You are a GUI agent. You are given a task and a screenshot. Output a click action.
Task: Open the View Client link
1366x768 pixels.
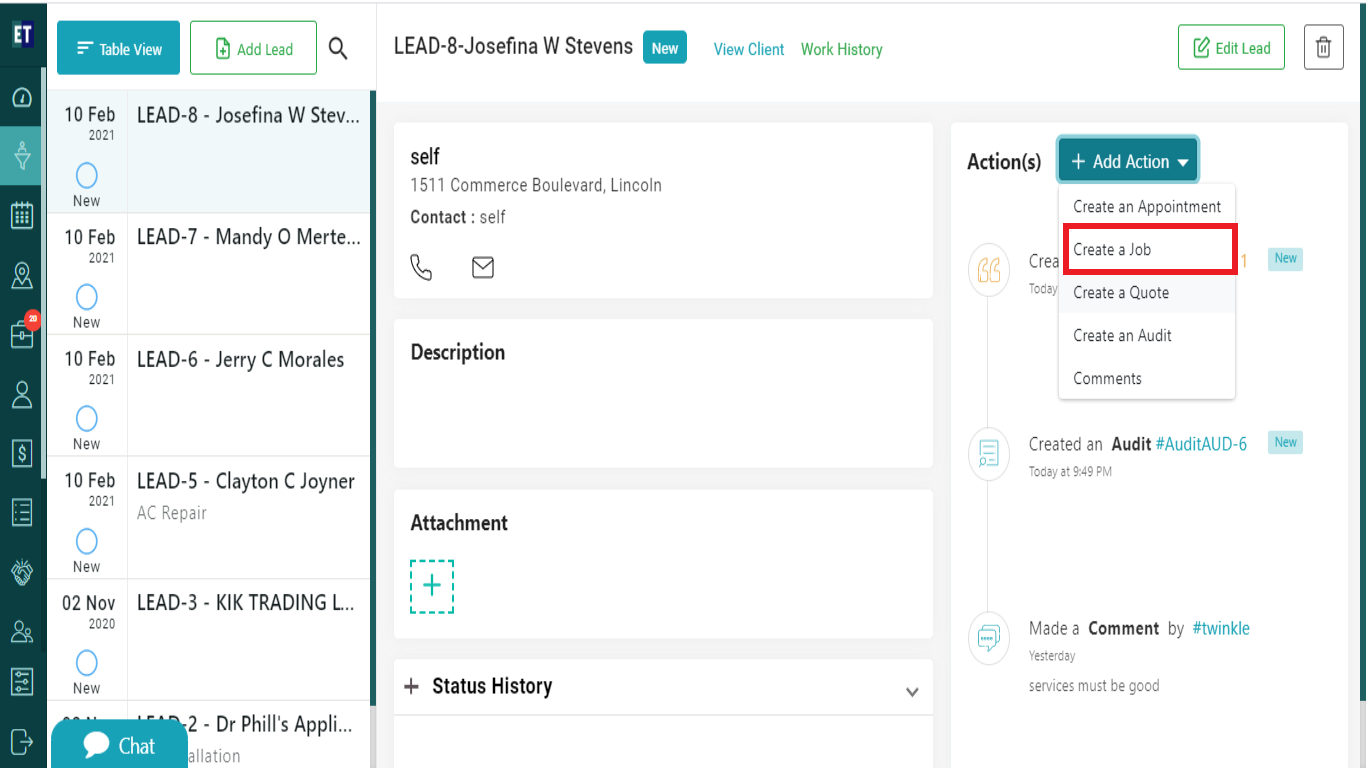(749, 49)
